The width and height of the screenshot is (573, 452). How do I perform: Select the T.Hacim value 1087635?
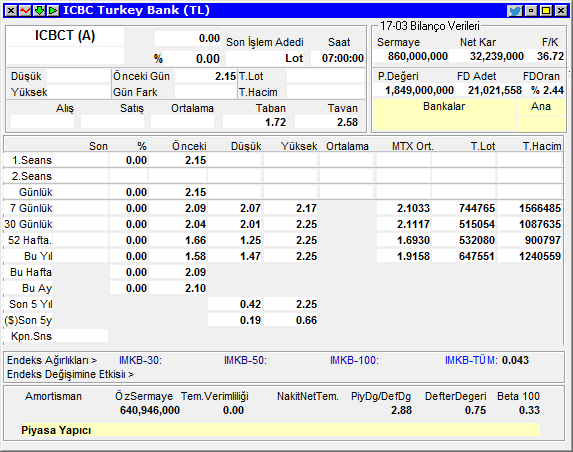tap(540, 224)
